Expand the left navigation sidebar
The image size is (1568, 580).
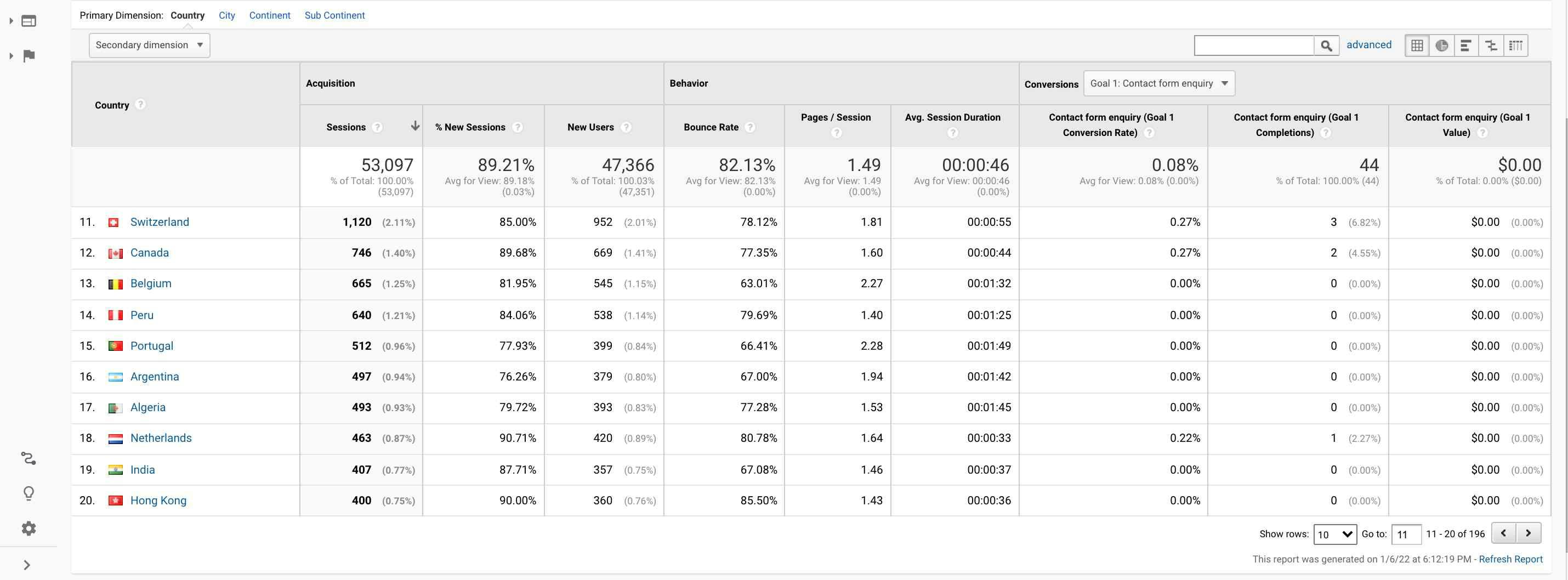[27, 565]
